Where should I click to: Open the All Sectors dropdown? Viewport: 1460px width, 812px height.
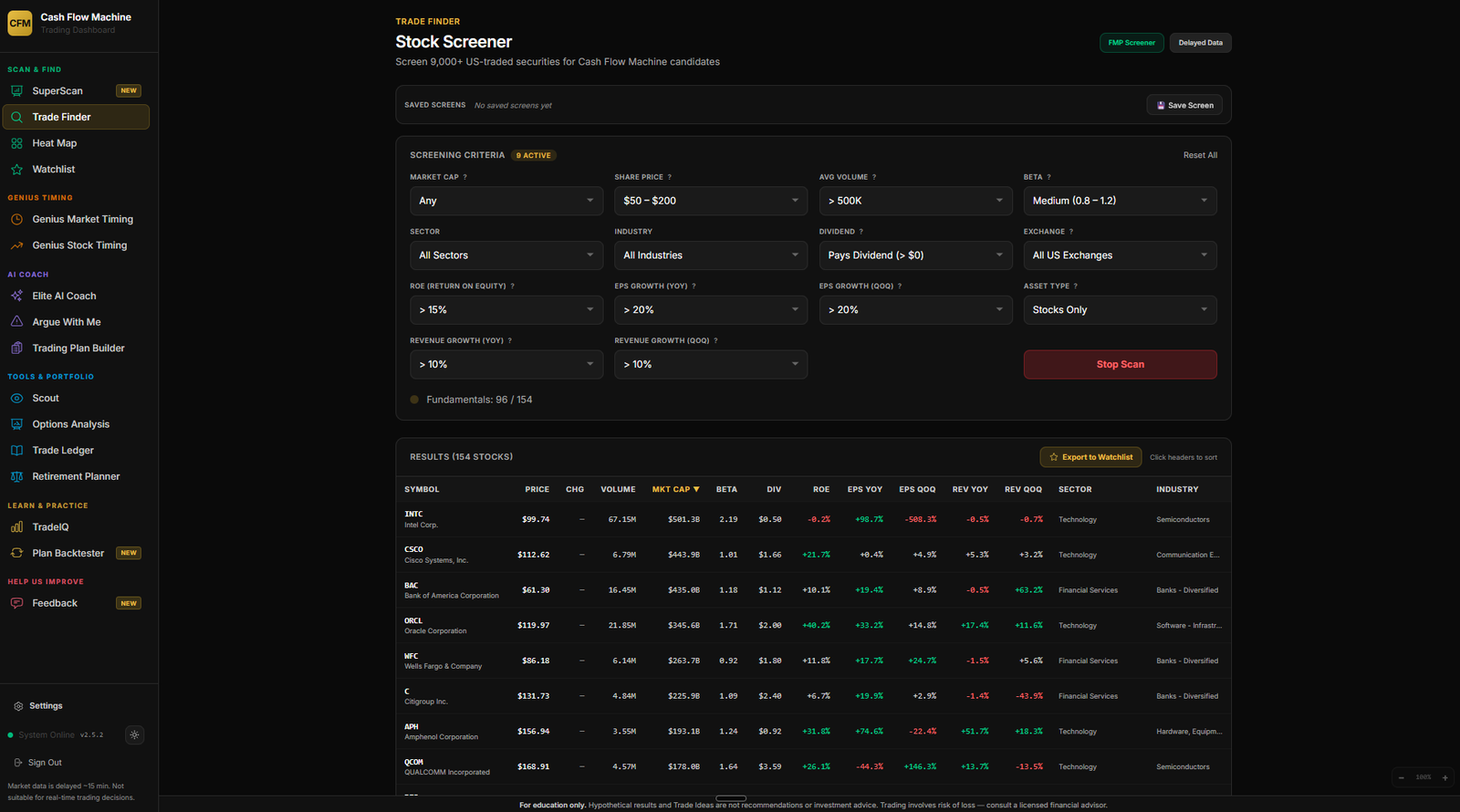506,255
